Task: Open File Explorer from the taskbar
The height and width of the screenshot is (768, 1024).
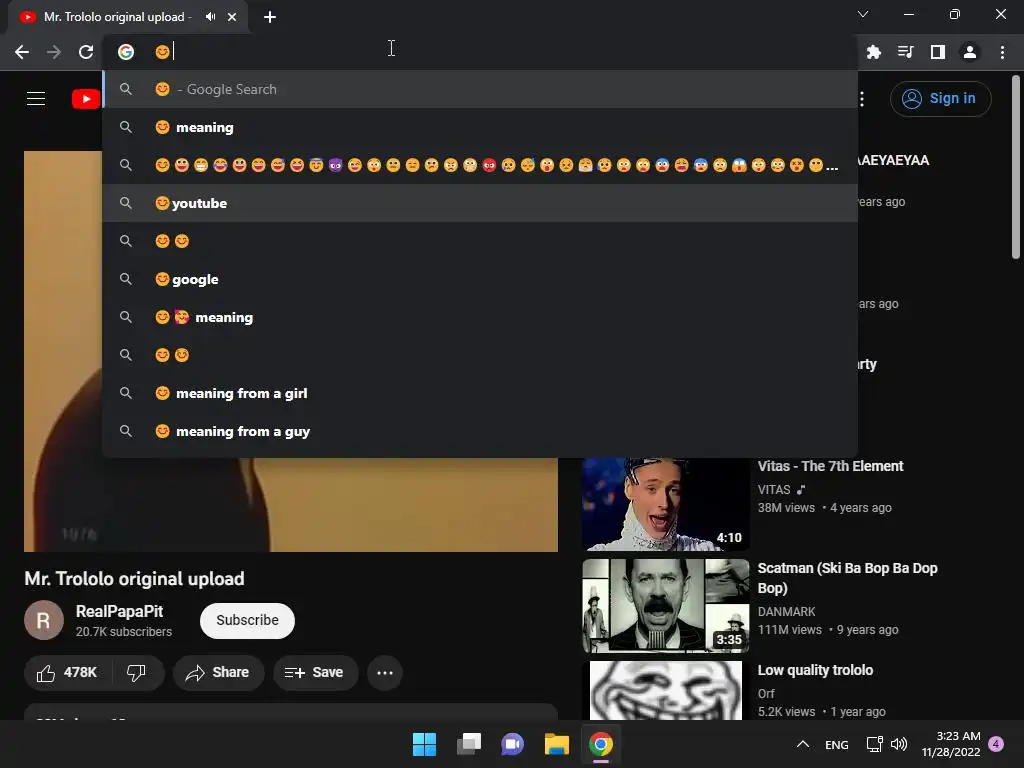Action: (x=556, y=744)
